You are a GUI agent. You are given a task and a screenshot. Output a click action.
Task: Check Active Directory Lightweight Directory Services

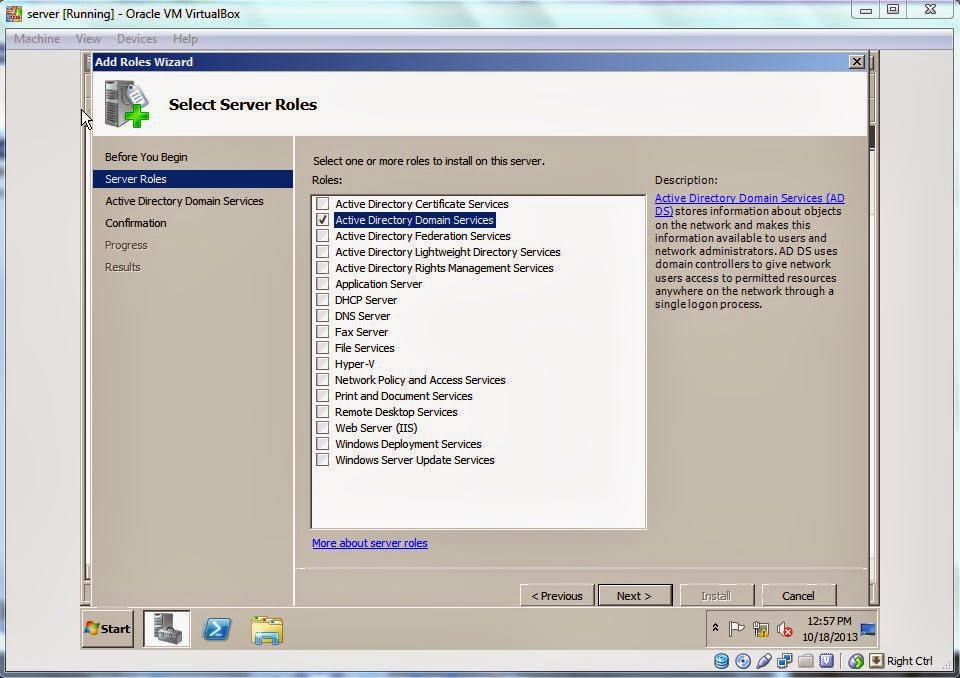(x=323, y=251)
